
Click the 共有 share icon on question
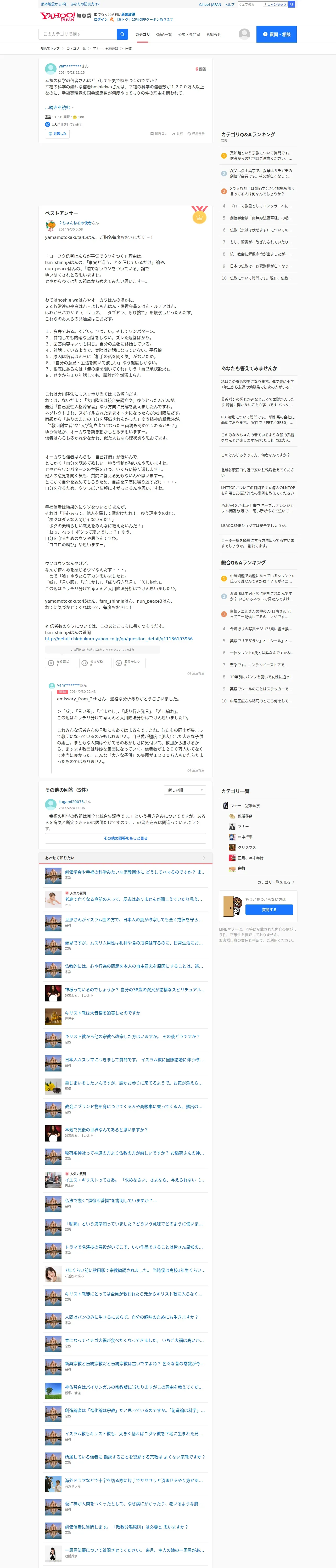coord(177,133)
